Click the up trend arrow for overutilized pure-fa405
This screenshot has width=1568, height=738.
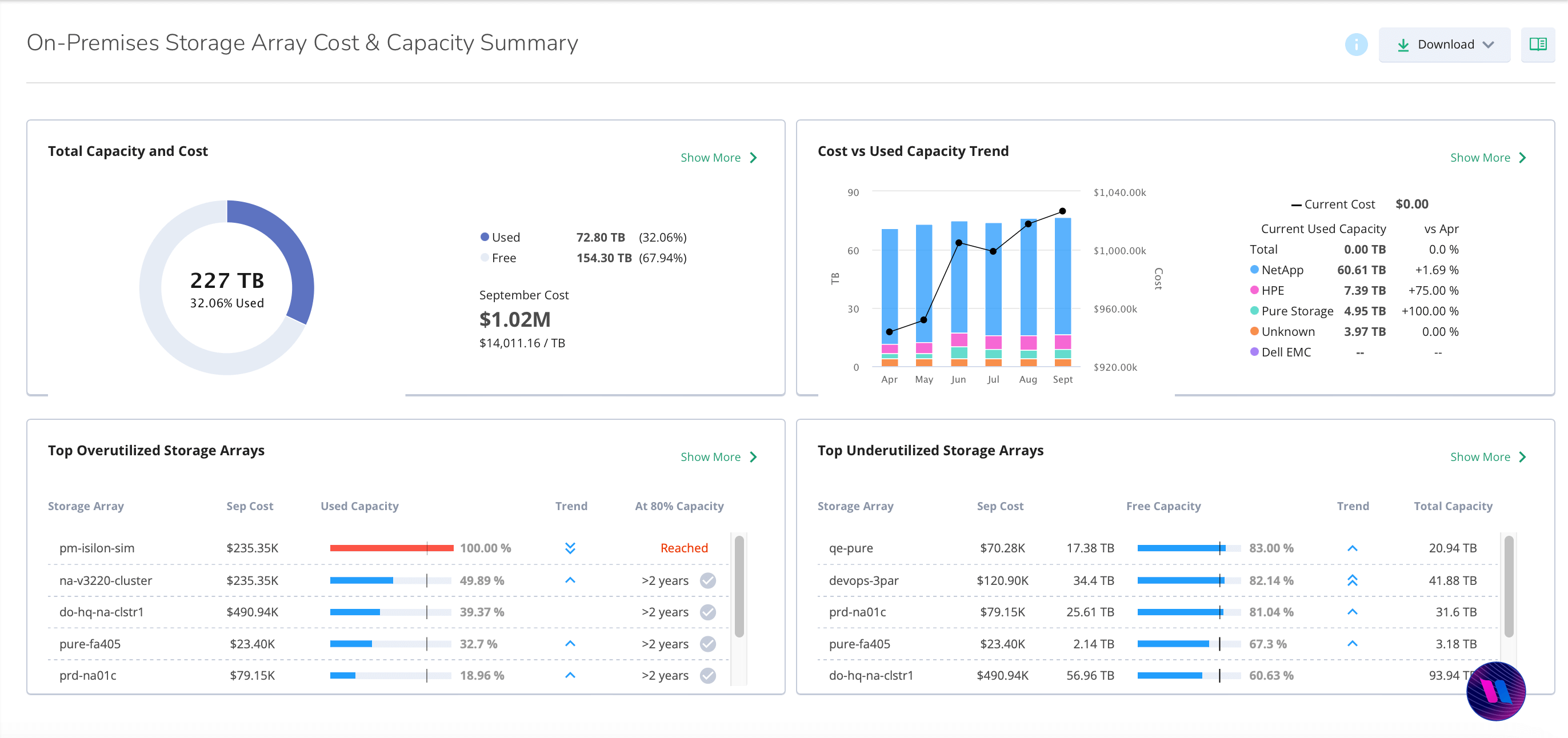coord(570,643)
